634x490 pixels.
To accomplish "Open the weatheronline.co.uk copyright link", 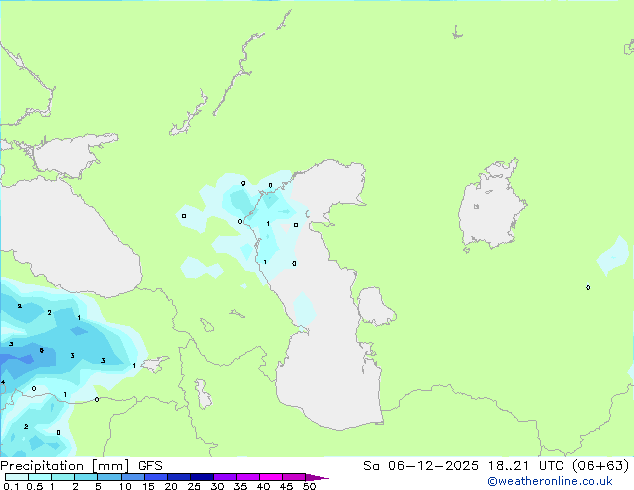I will [550, 481].
